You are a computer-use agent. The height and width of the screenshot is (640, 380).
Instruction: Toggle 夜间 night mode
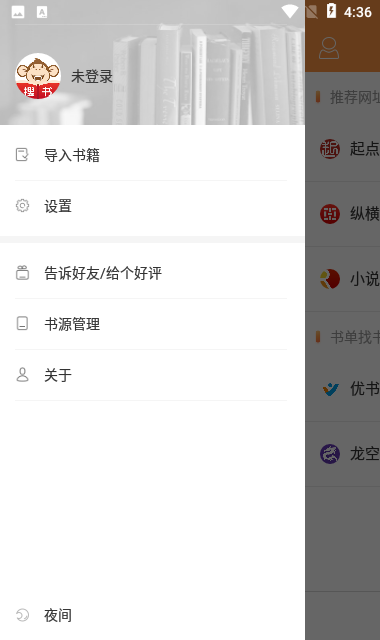(152, 615)
